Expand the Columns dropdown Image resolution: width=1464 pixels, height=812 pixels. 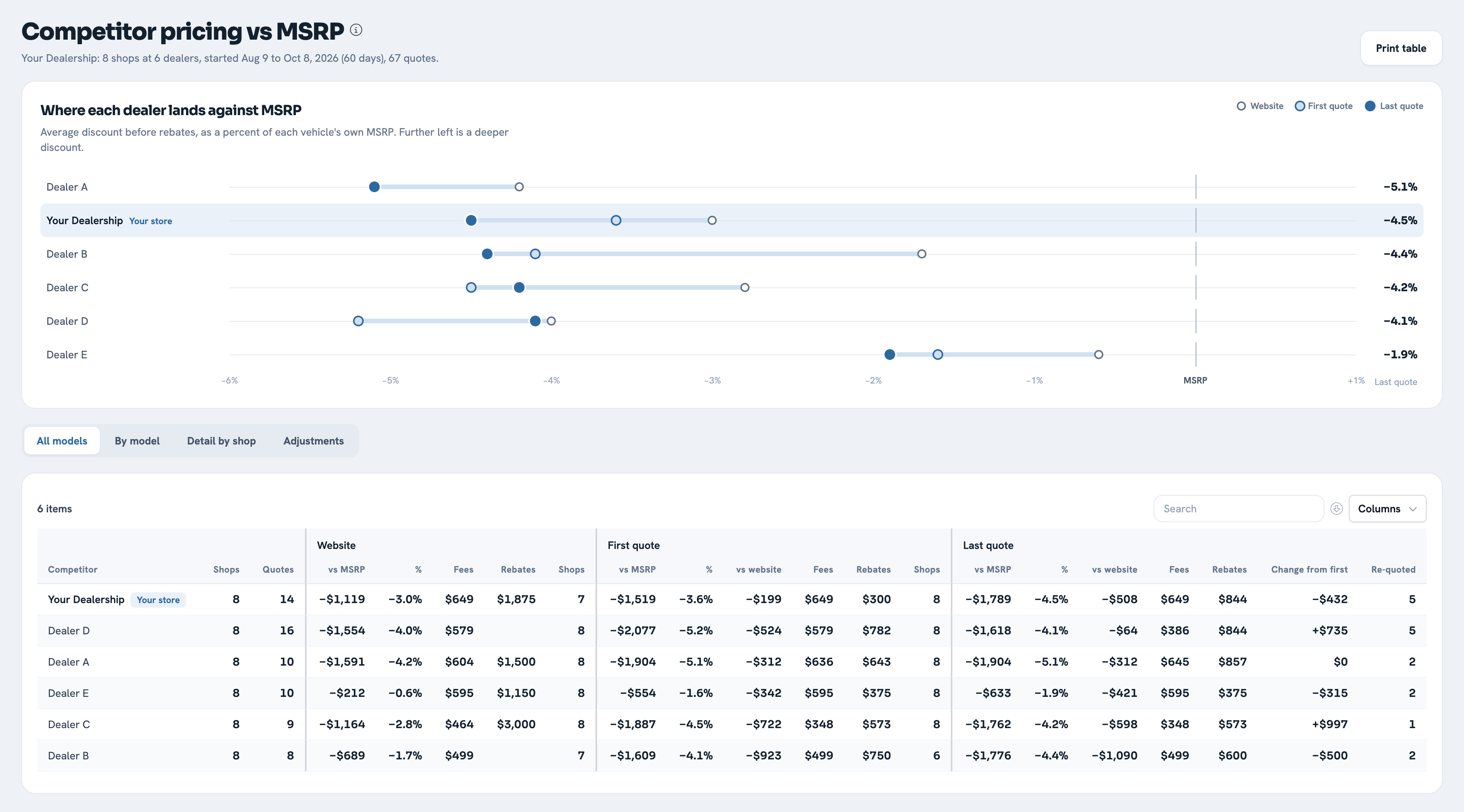pyautogui.click(x=1387, y=509)
